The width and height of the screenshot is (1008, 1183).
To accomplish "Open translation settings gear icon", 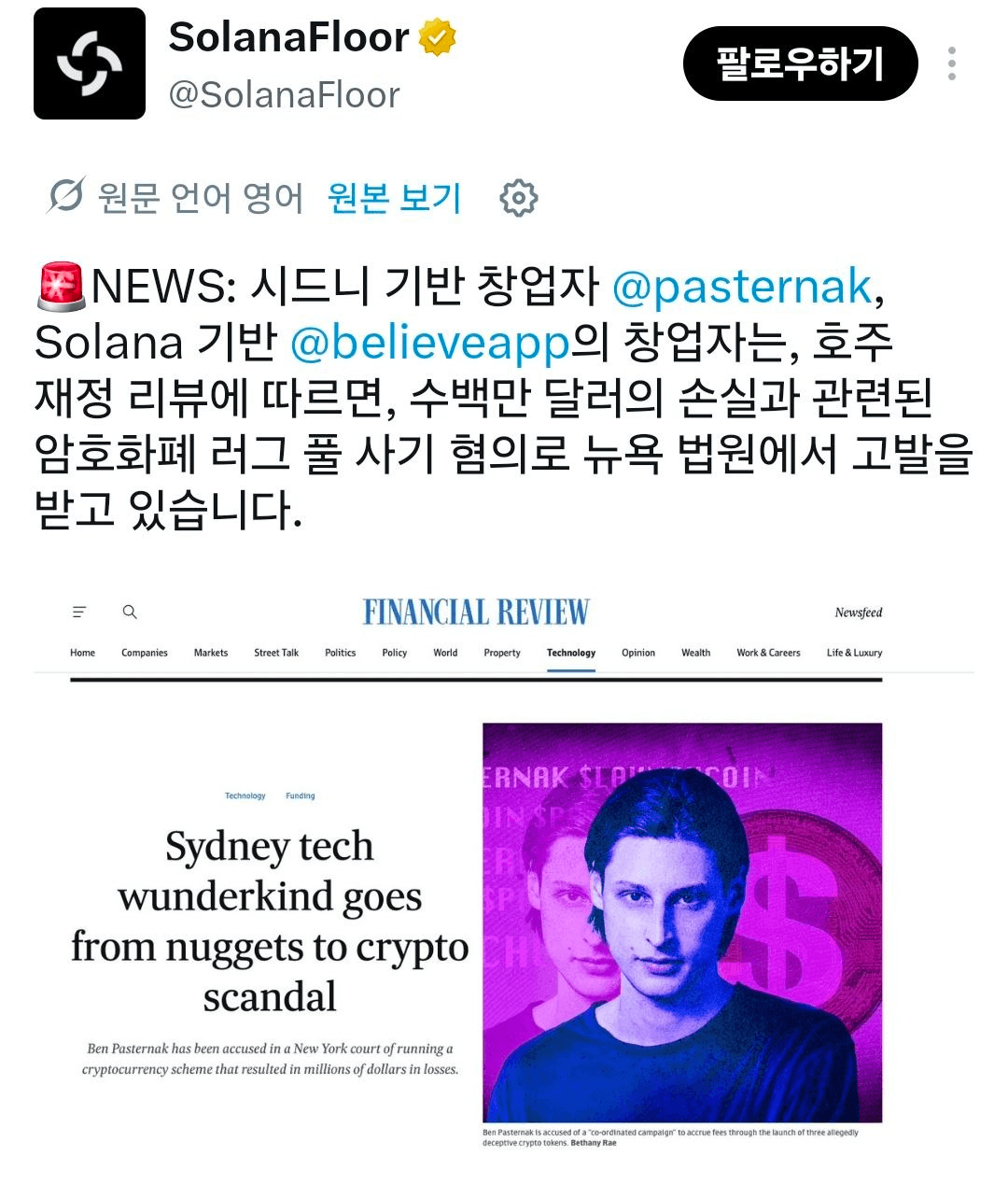I will click(519, 198).
